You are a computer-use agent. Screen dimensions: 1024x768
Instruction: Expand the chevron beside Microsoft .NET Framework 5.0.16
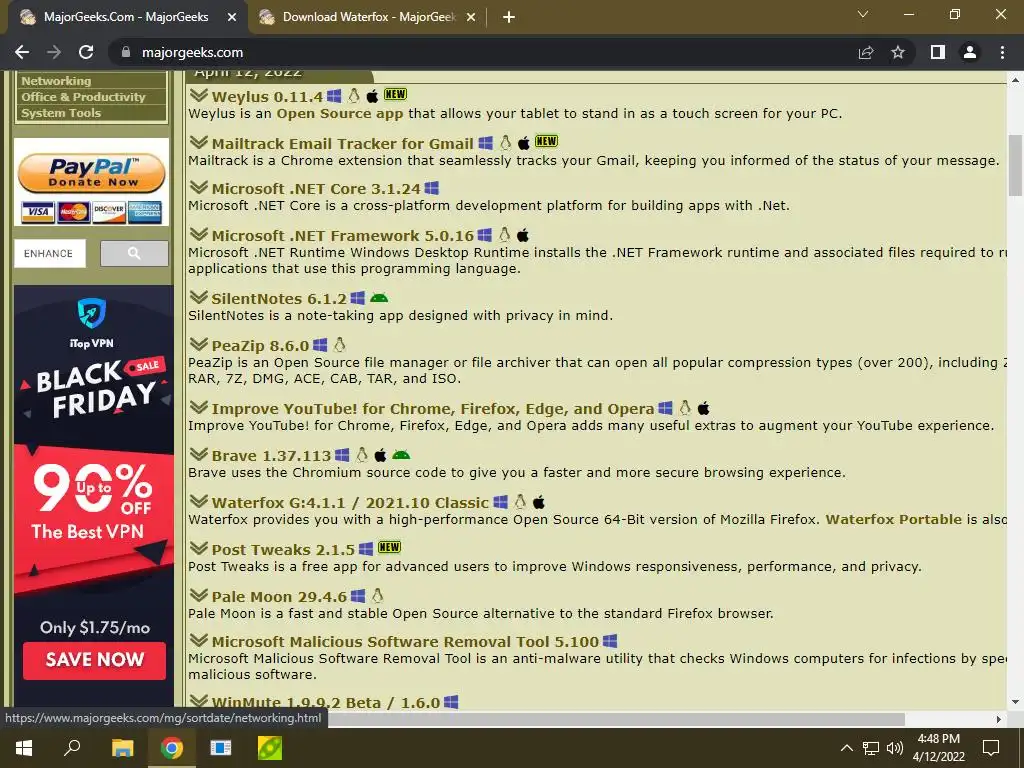tap(199, 234)
